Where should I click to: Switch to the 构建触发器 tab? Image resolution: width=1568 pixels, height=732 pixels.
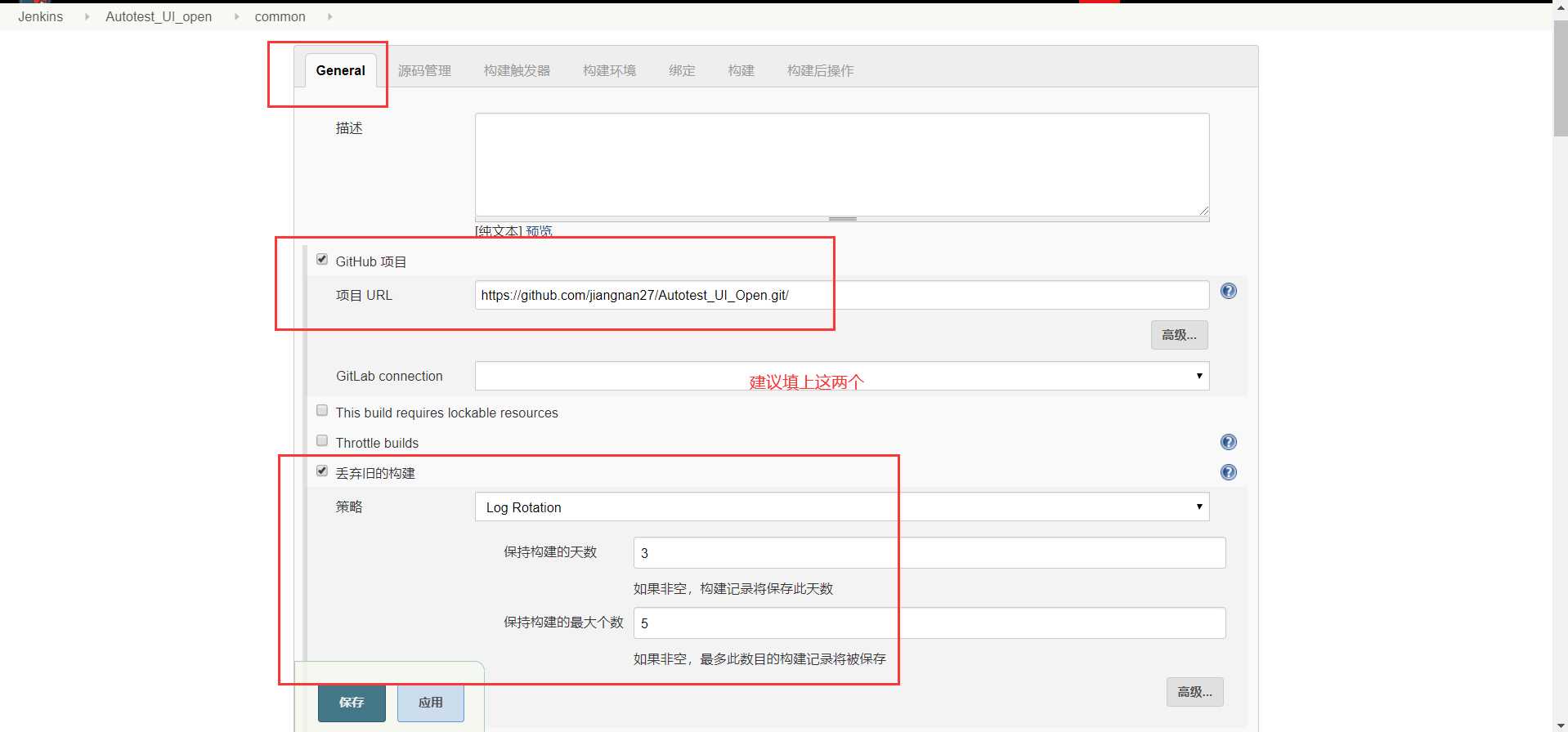click(517, 70)
